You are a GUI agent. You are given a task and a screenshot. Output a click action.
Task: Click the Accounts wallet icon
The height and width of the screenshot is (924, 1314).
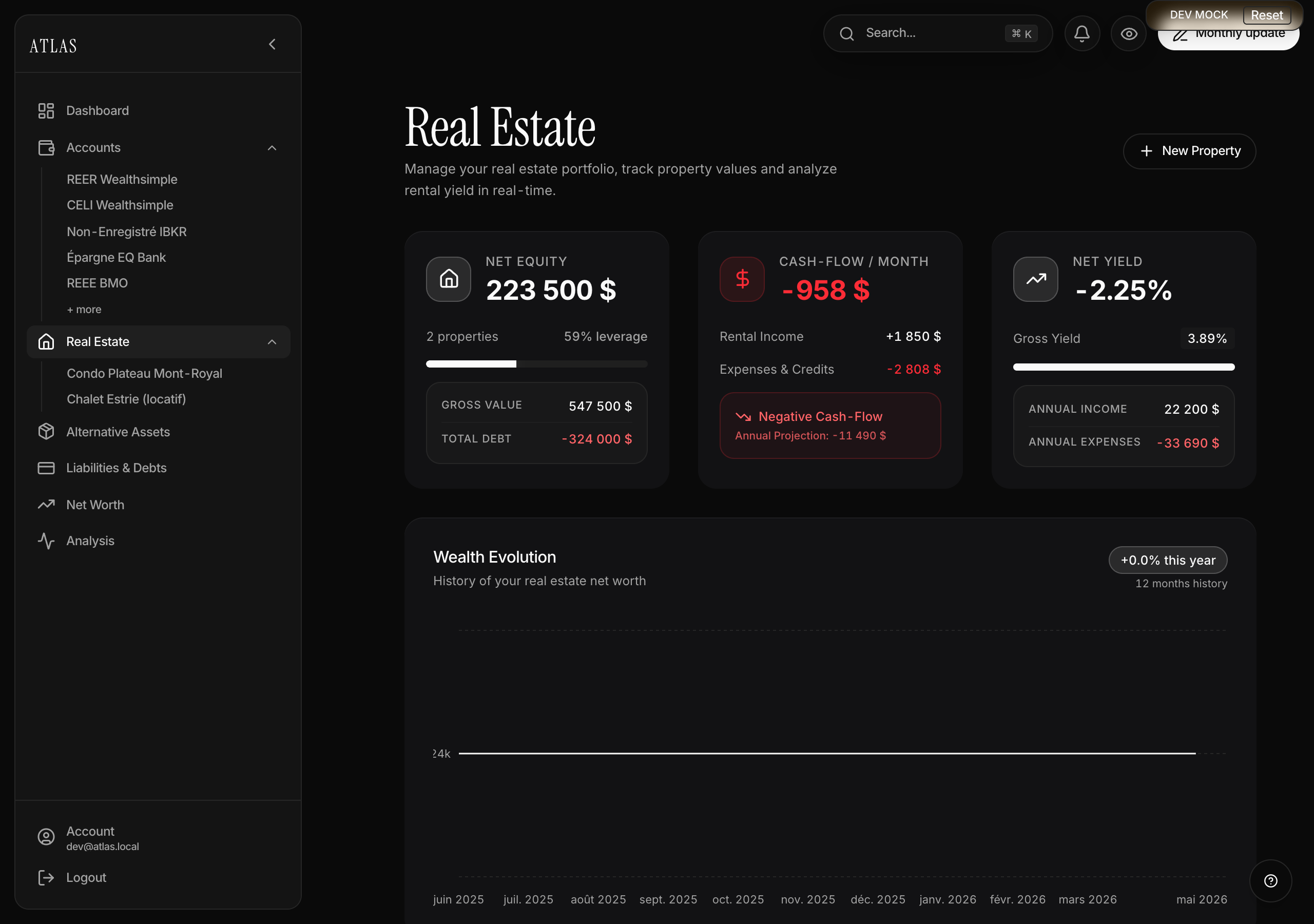click(46, 148)
